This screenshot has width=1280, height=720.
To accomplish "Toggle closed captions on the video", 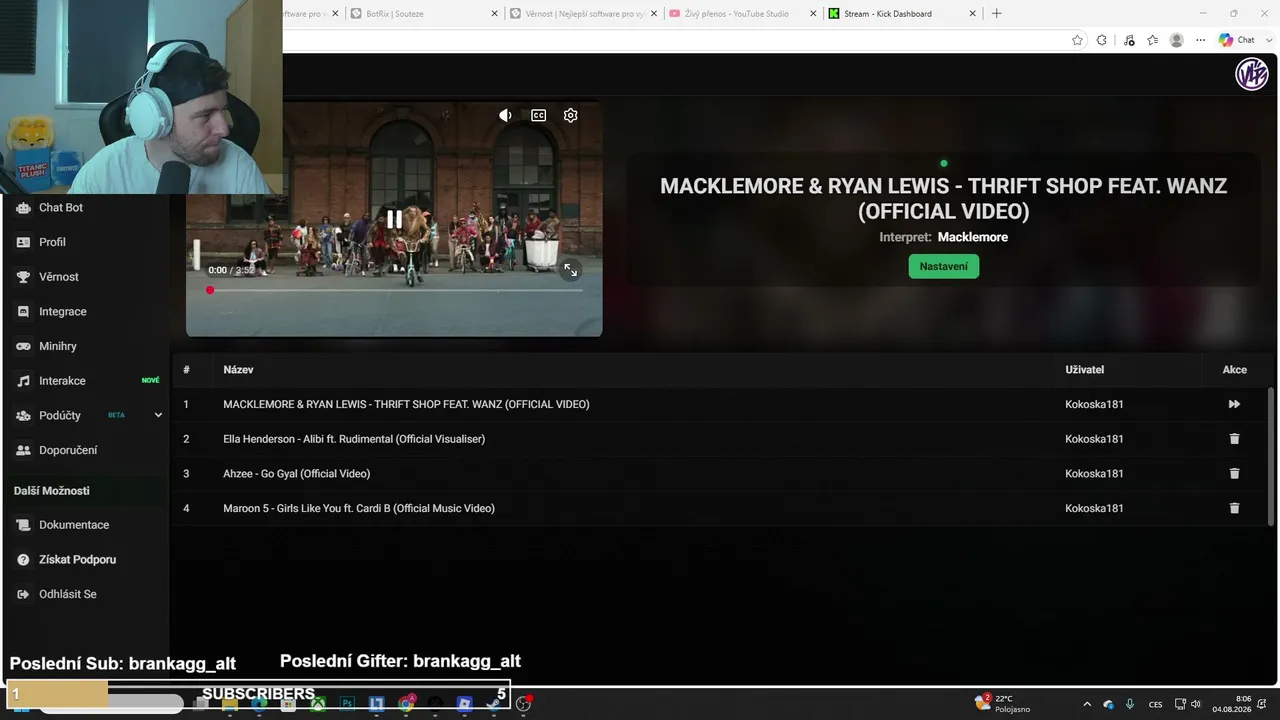I will (x=538, y=115).
